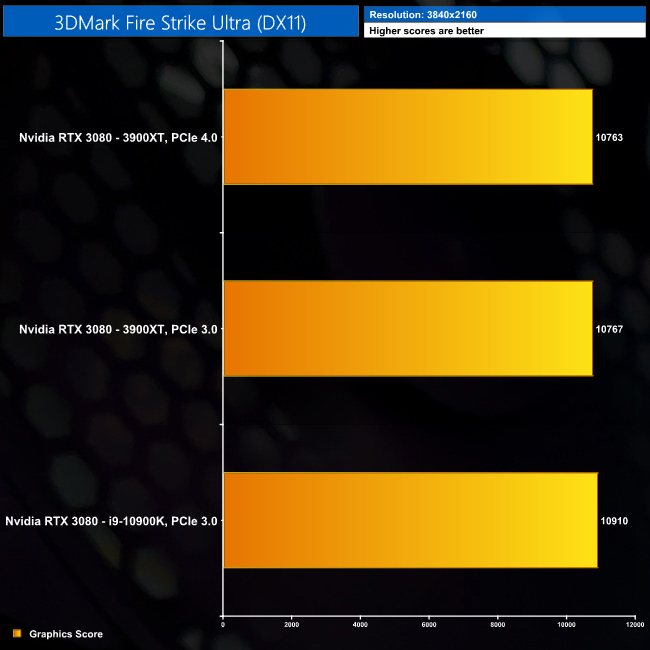
Task: Select the i9-10900K, PCIe 3.0 bar
Action: point(410,520)
